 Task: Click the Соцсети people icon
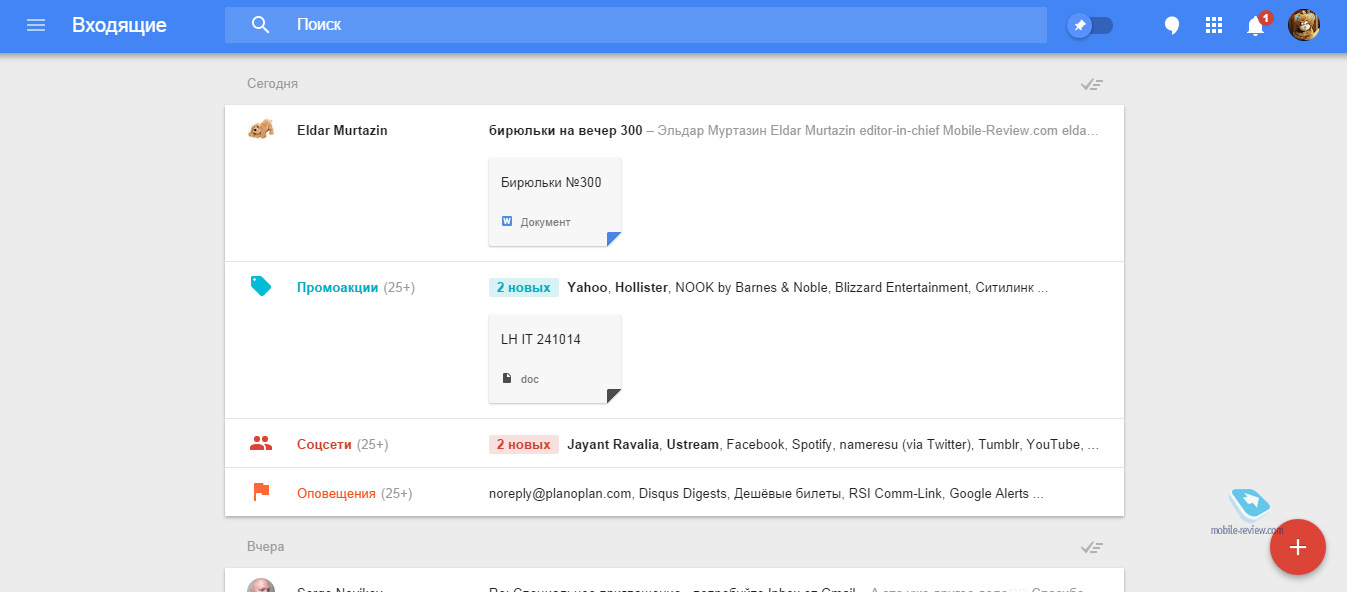(261, 443)
